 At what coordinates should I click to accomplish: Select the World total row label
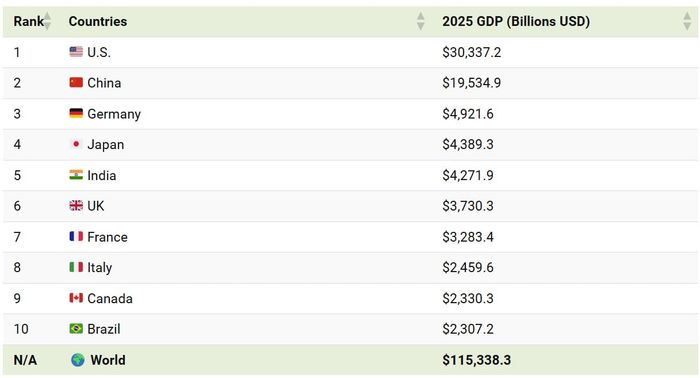pos(108,360)
